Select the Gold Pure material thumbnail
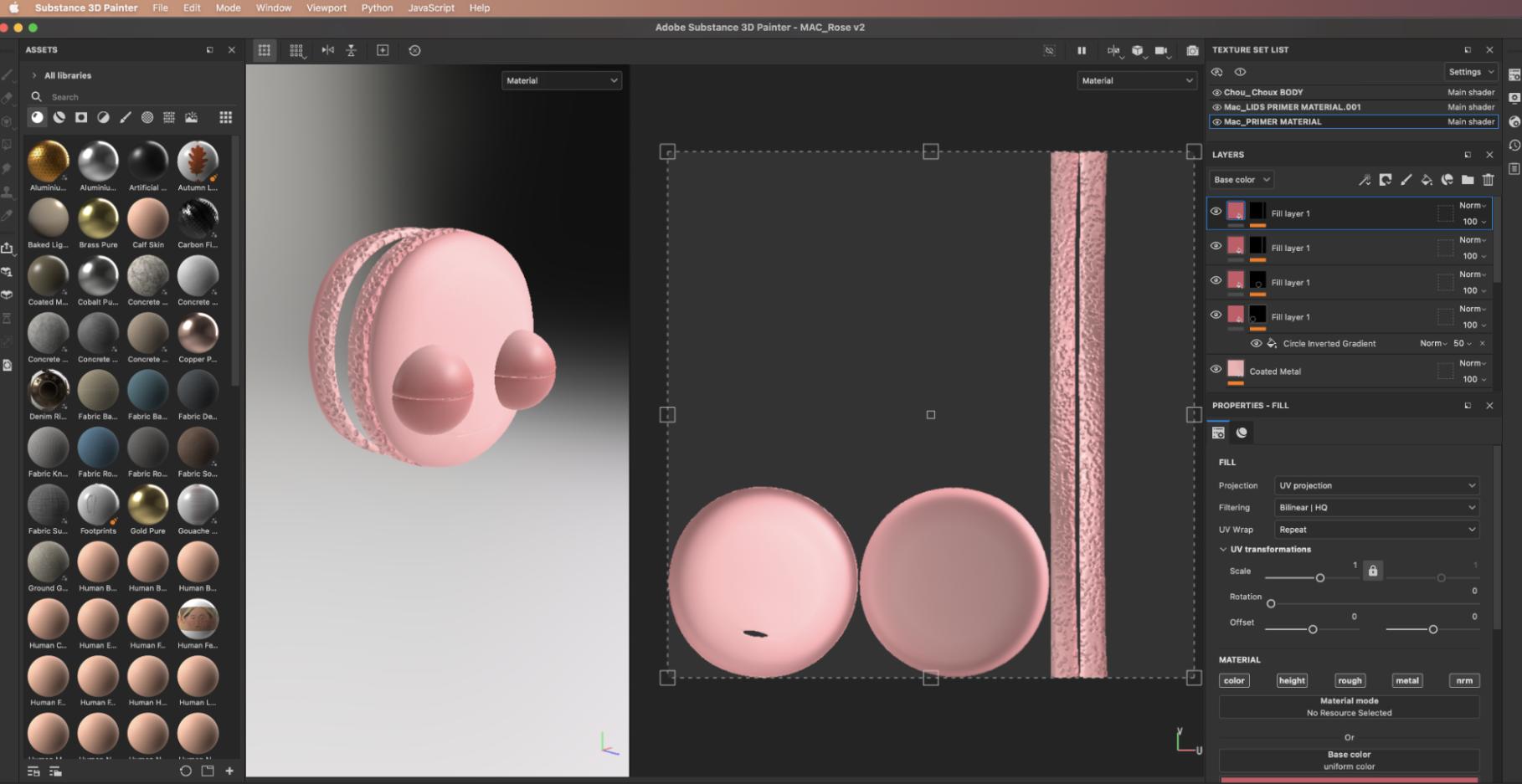The width and height of the screenshot is (1522, 784). tap(148, 506)
